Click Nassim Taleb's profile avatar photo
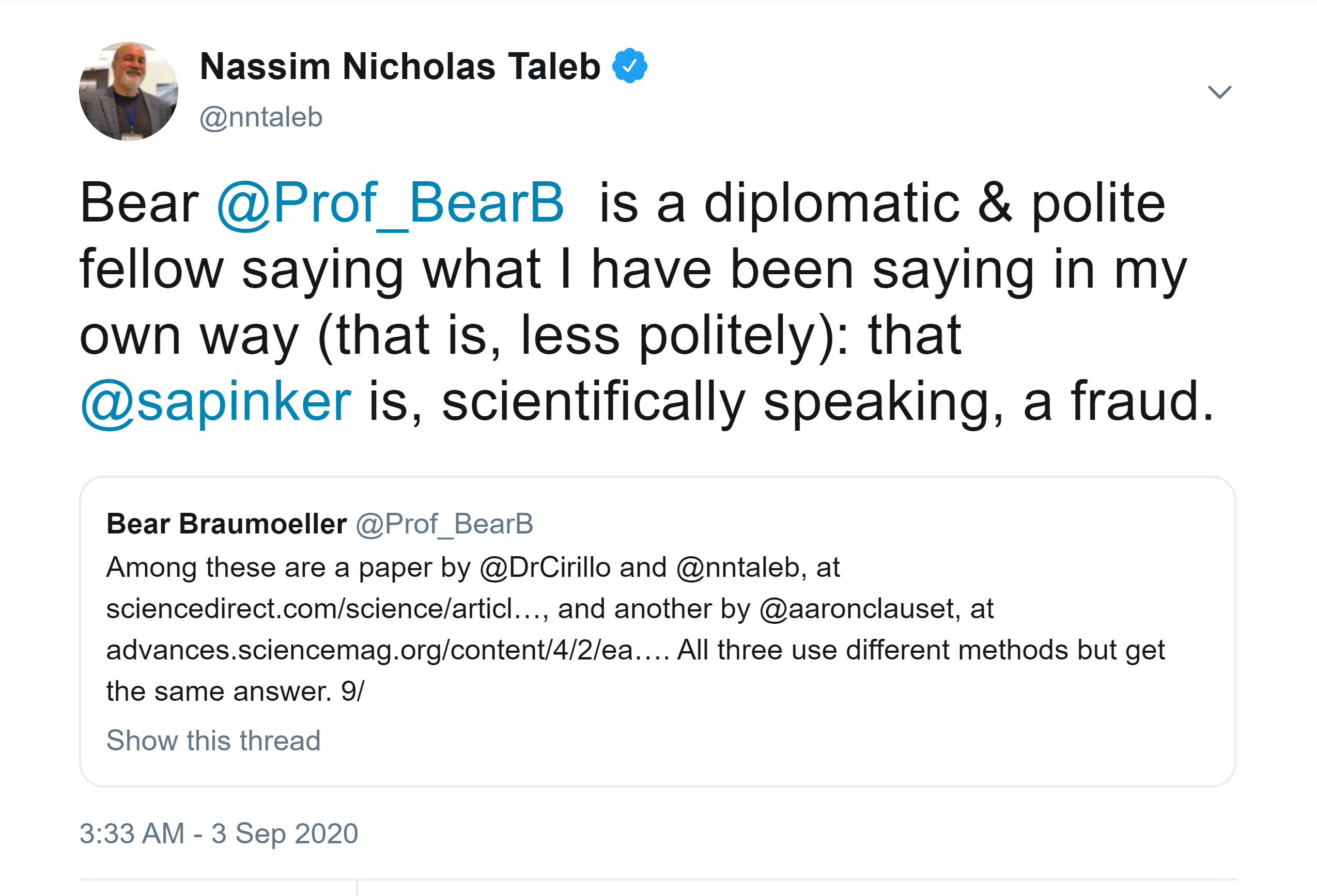Image resolution: width=1317 pixels, height=896 pixels. [x=129, y=91]
